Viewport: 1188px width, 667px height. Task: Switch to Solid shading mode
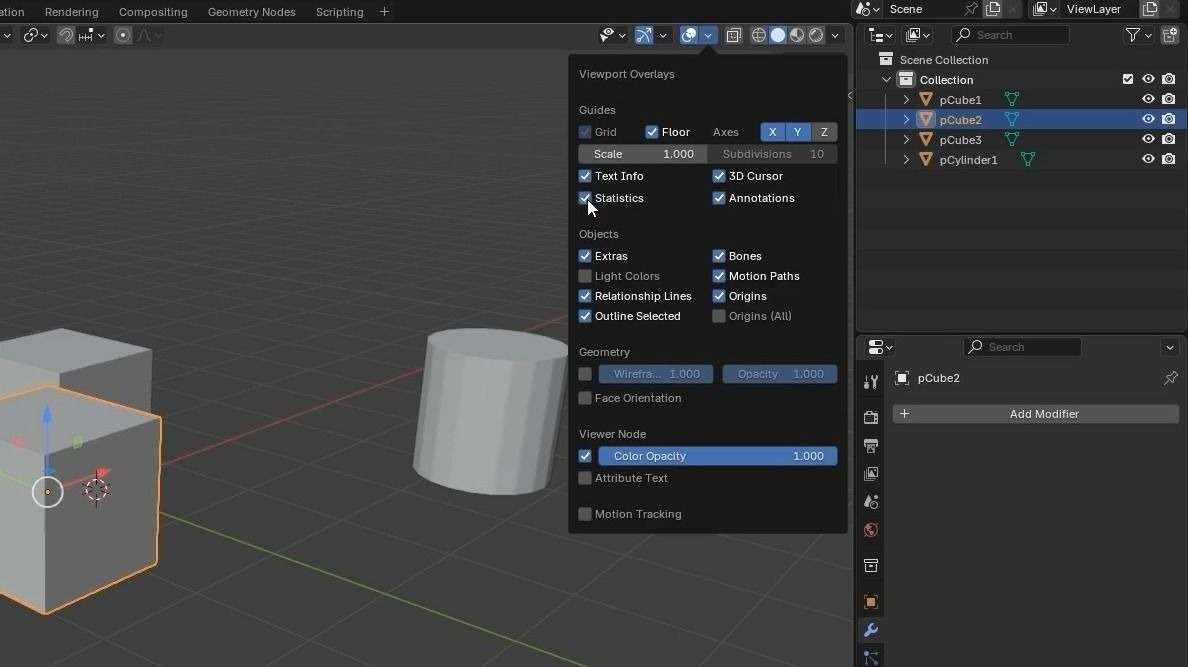tap(778, 35)
